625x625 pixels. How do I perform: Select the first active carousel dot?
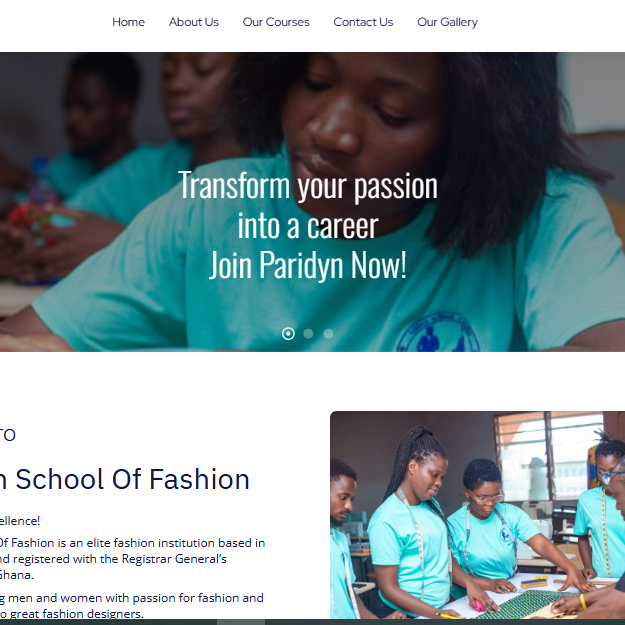click(288, 334)
